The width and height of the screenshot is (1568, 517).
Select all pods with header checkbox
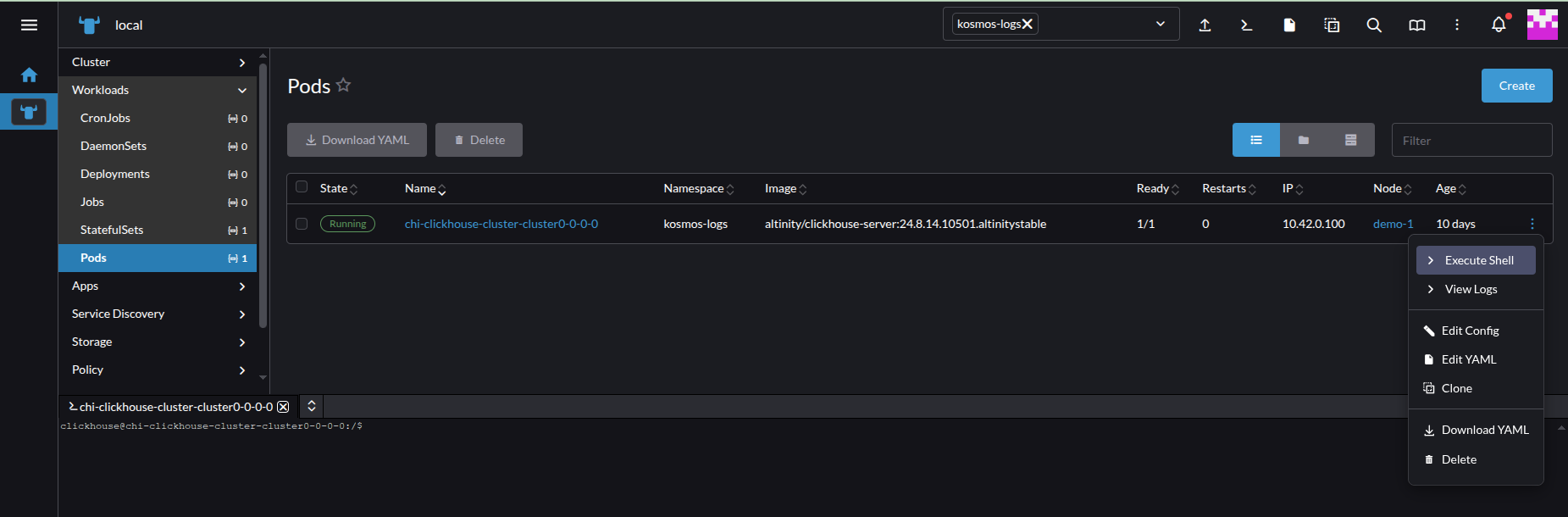302,187
